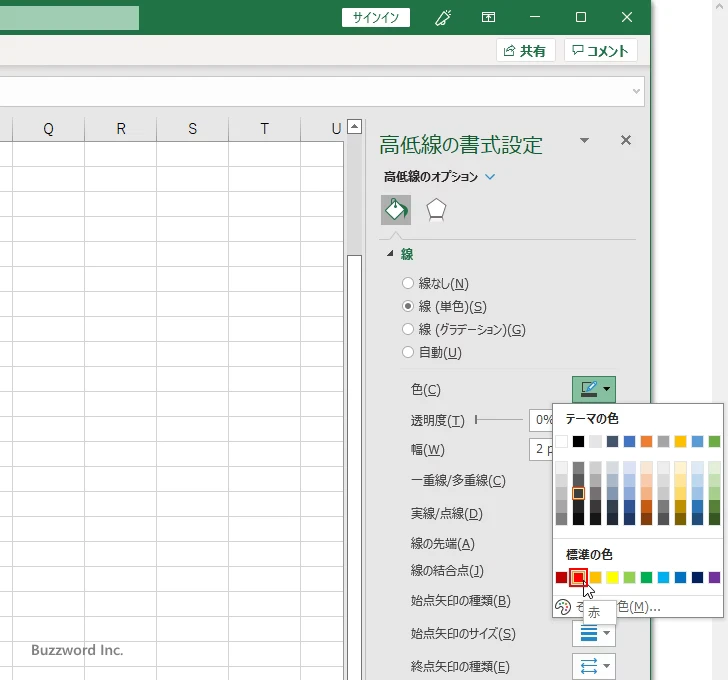Select the 線なし(N) radio button
Image resolution: width=728 pixels, height=680 pixels.
[408, 283]
